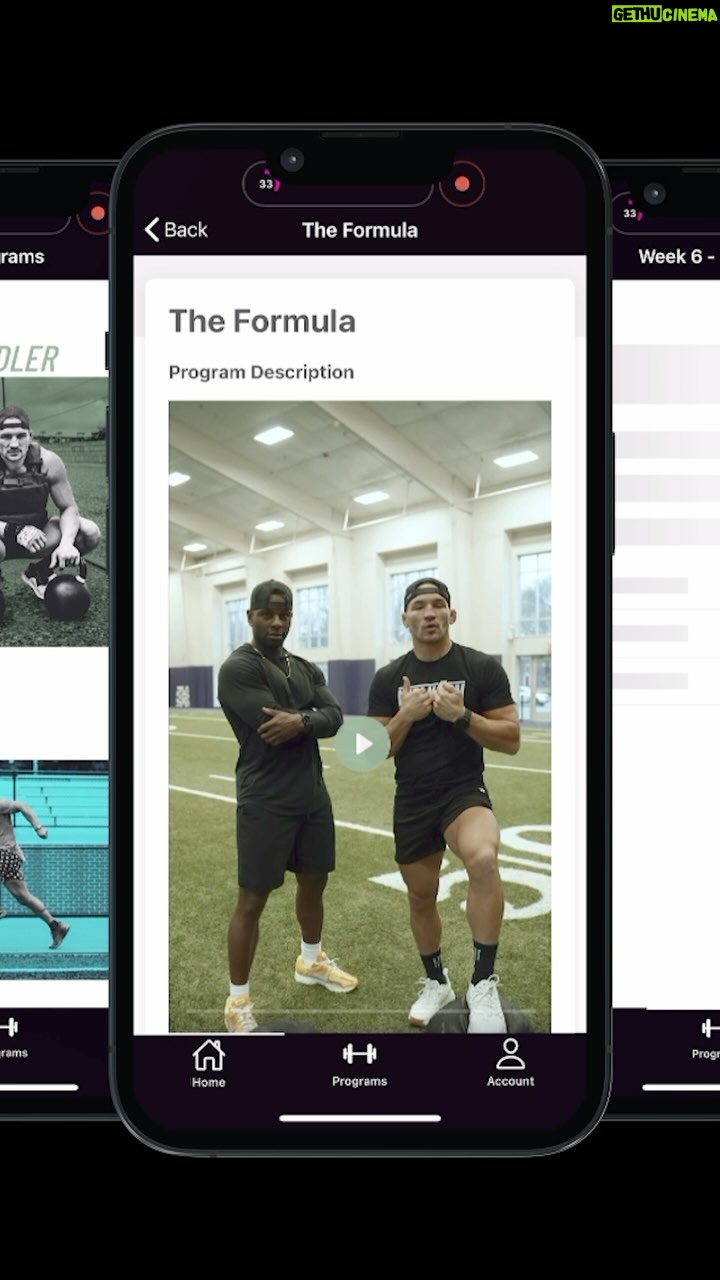The image size is (720, 1280).
Task: Tap the 33 timer badge on center phone
Action: [267, 184]
